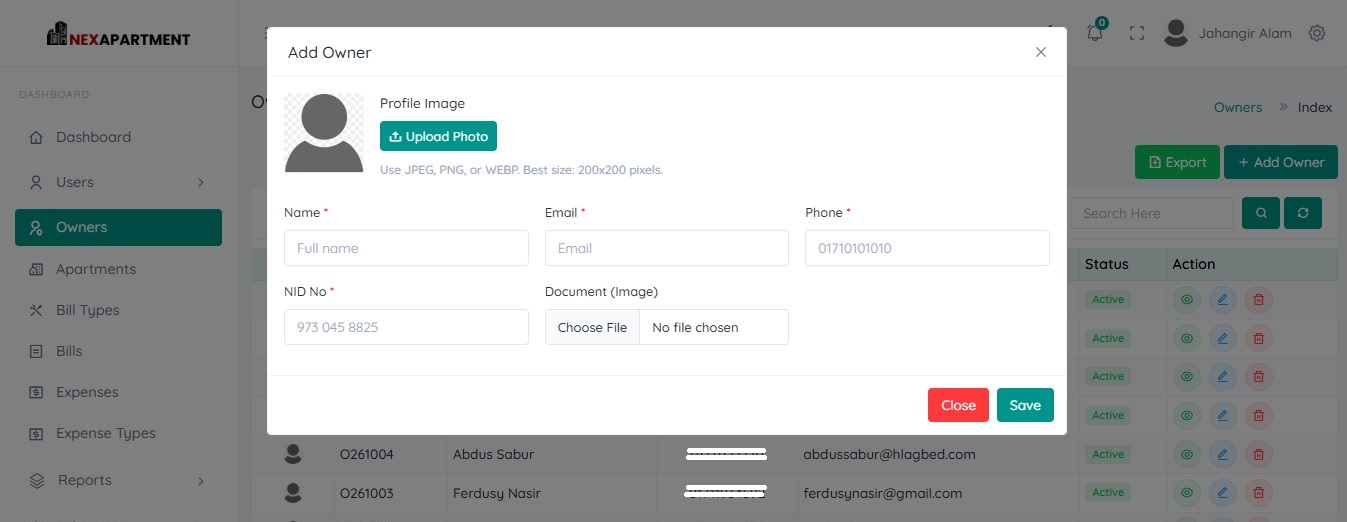1347x522 pixels.
Task: Open the notifications bell icon
Action: (x=1095, y=33)
